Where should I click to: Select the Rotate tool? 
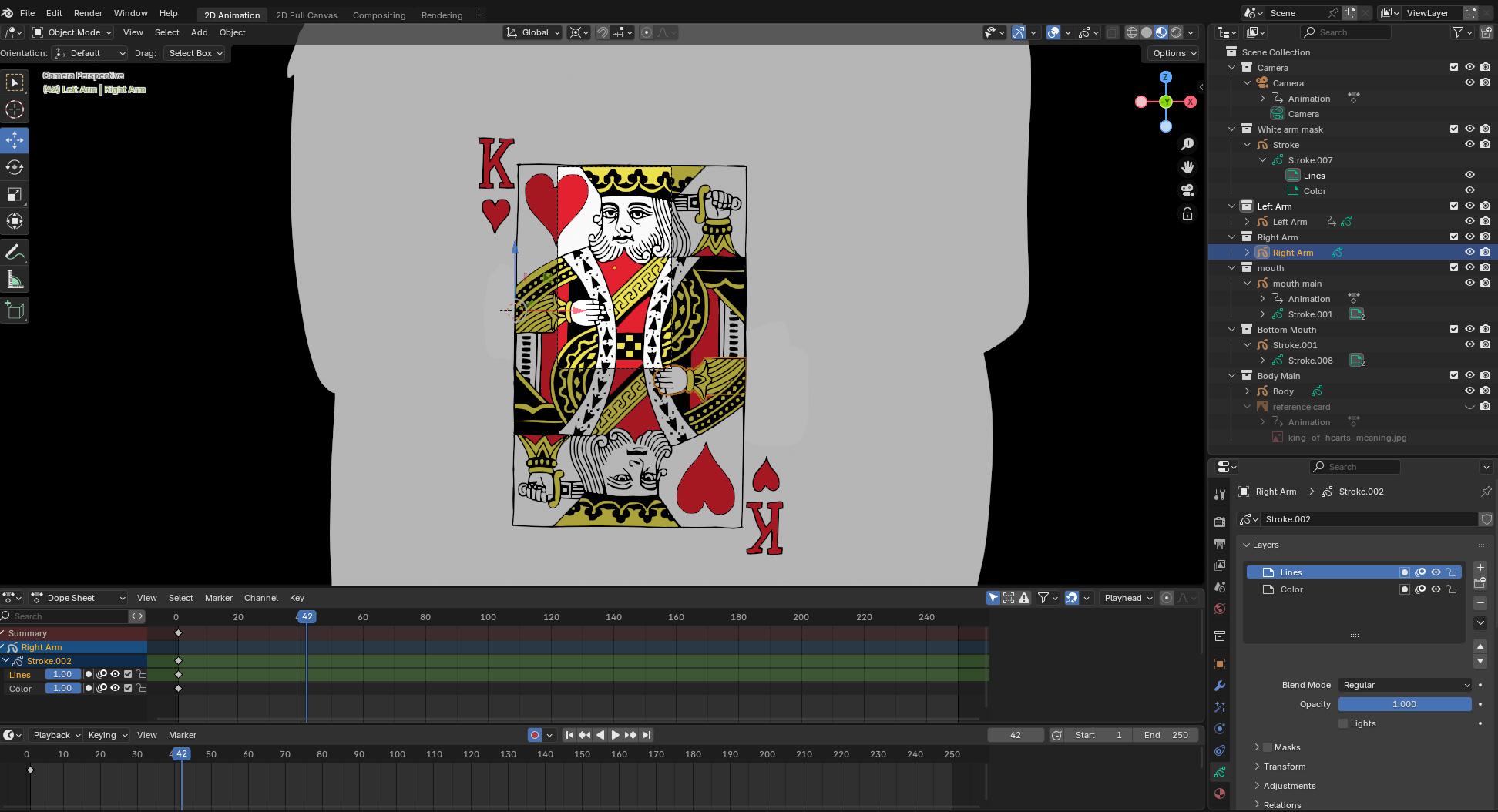point(15,167)
